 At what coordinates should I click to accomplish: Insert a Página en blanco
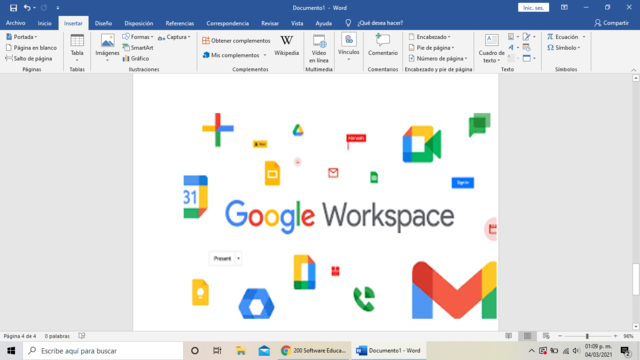(31, 48)
